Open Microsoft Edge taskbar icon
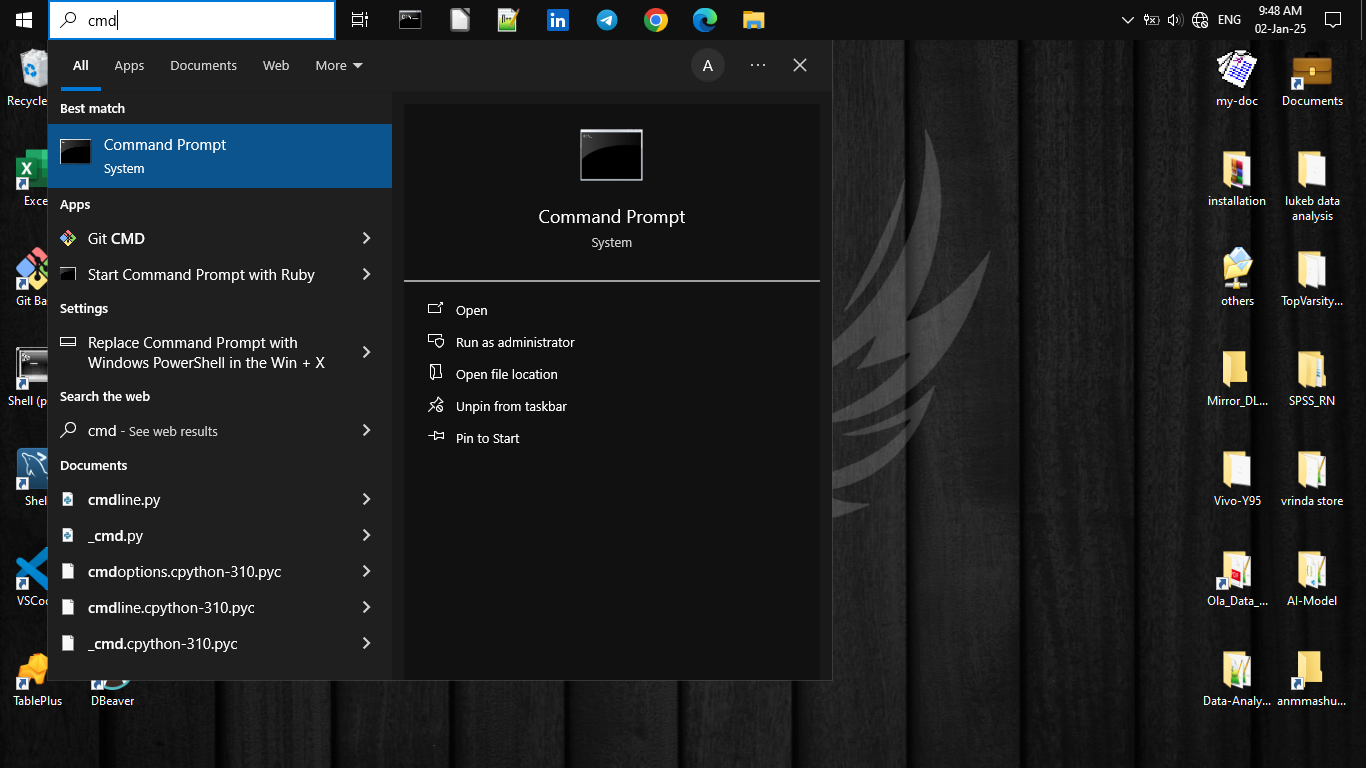This screenshot has height=768, width=1366. tap(705, 20)
